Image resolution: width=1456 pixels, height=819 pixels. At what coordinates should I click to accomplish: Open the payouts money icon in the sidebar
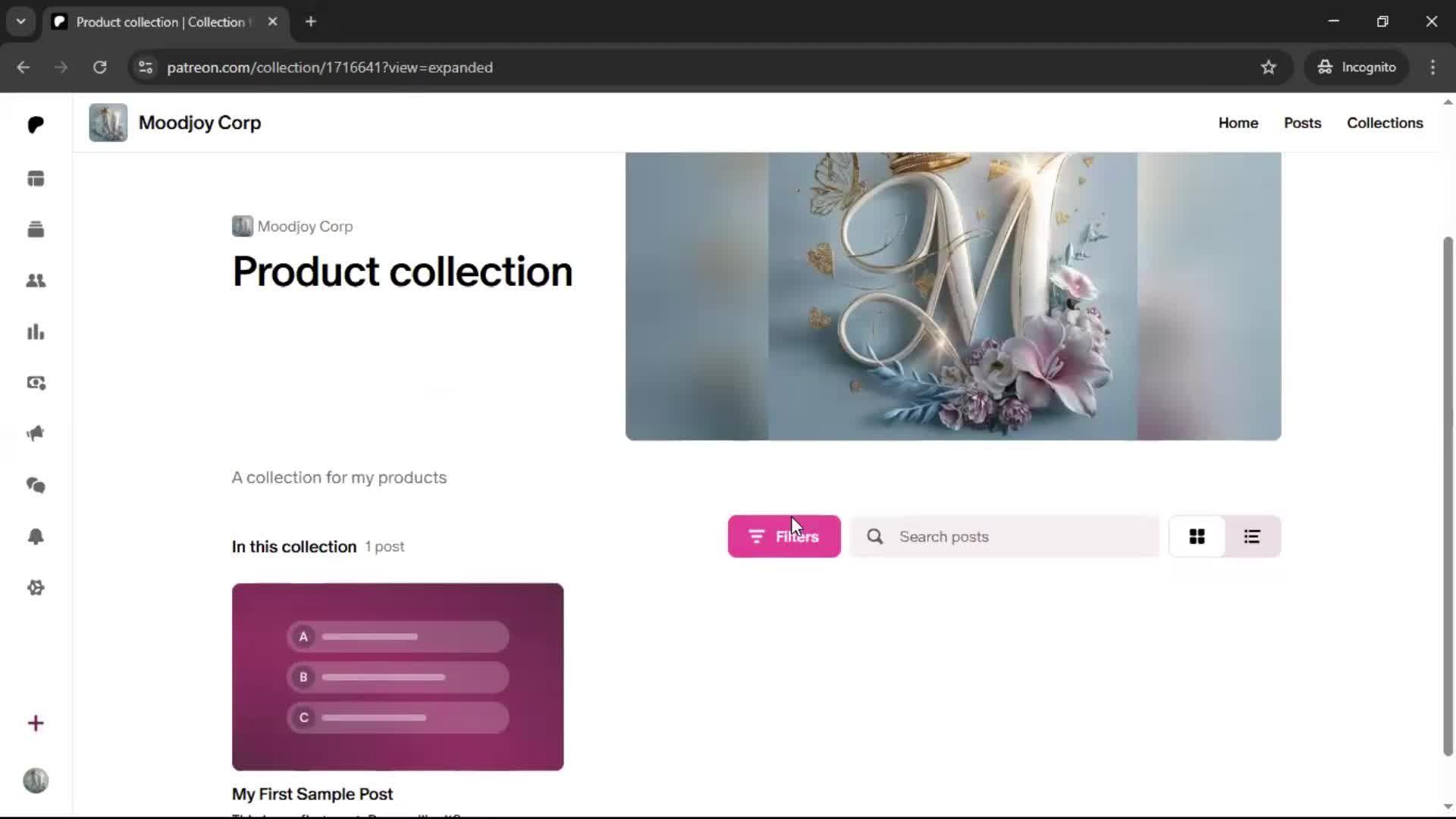[x=36, y=383]
